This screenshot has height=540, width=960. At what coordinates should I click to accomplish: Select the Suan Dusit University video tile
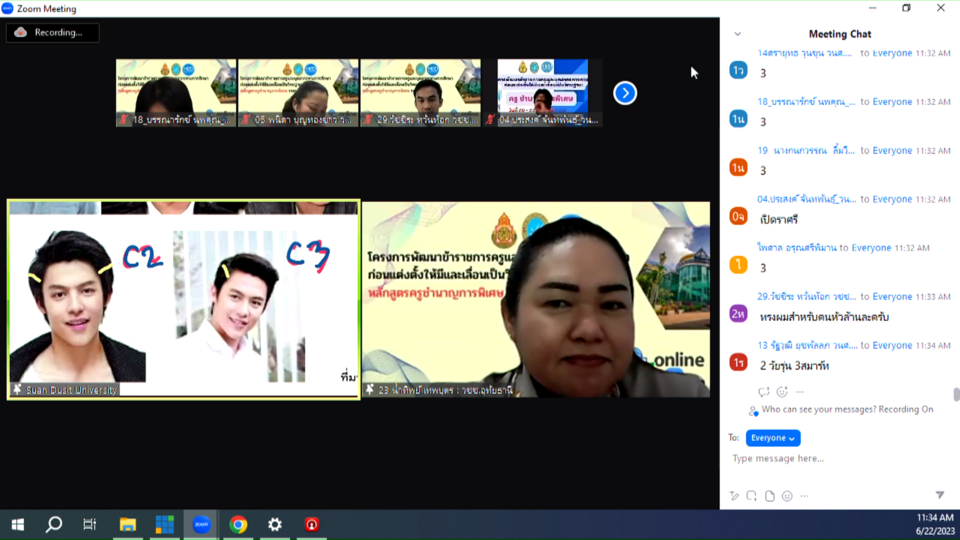pyautogui.click(x=183, y=299)
